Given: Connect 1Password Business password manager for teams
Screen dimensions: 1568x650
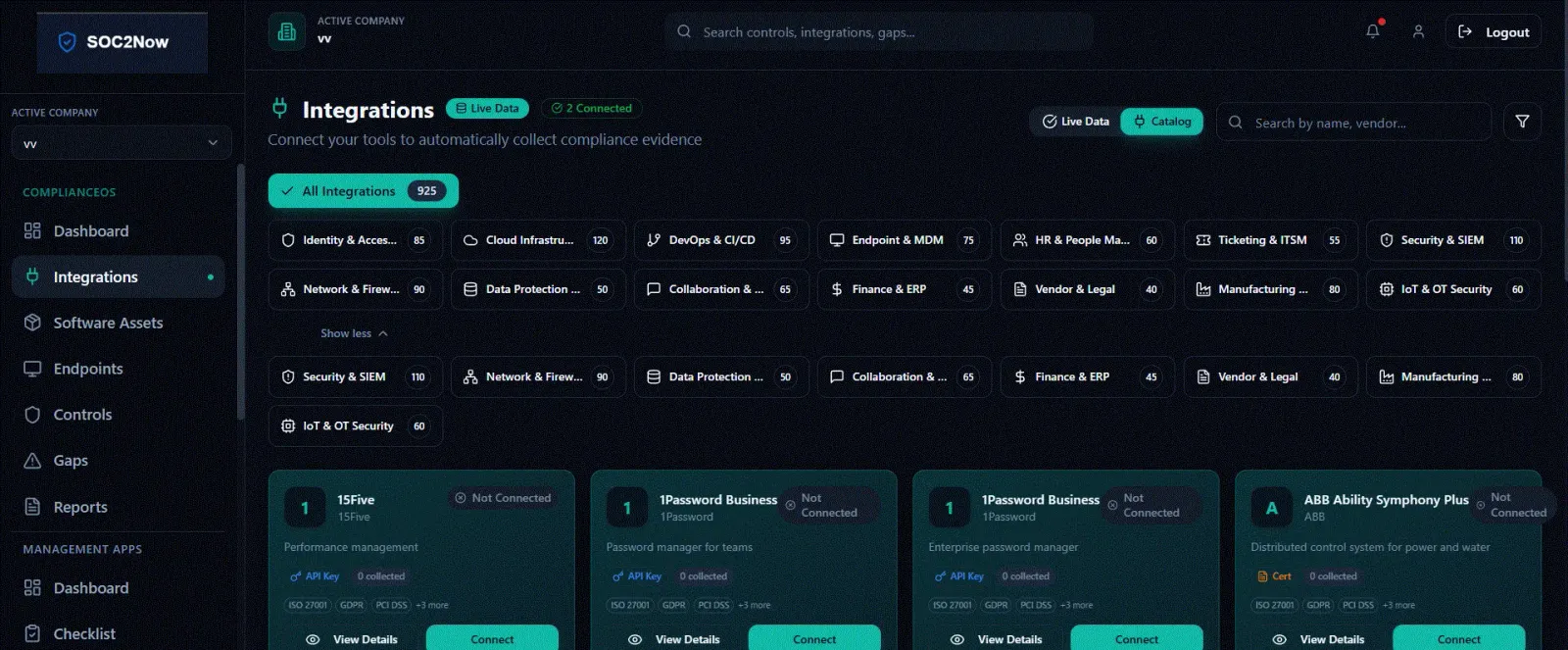Looking at the screenshot, I should click(x=814, y=638).
